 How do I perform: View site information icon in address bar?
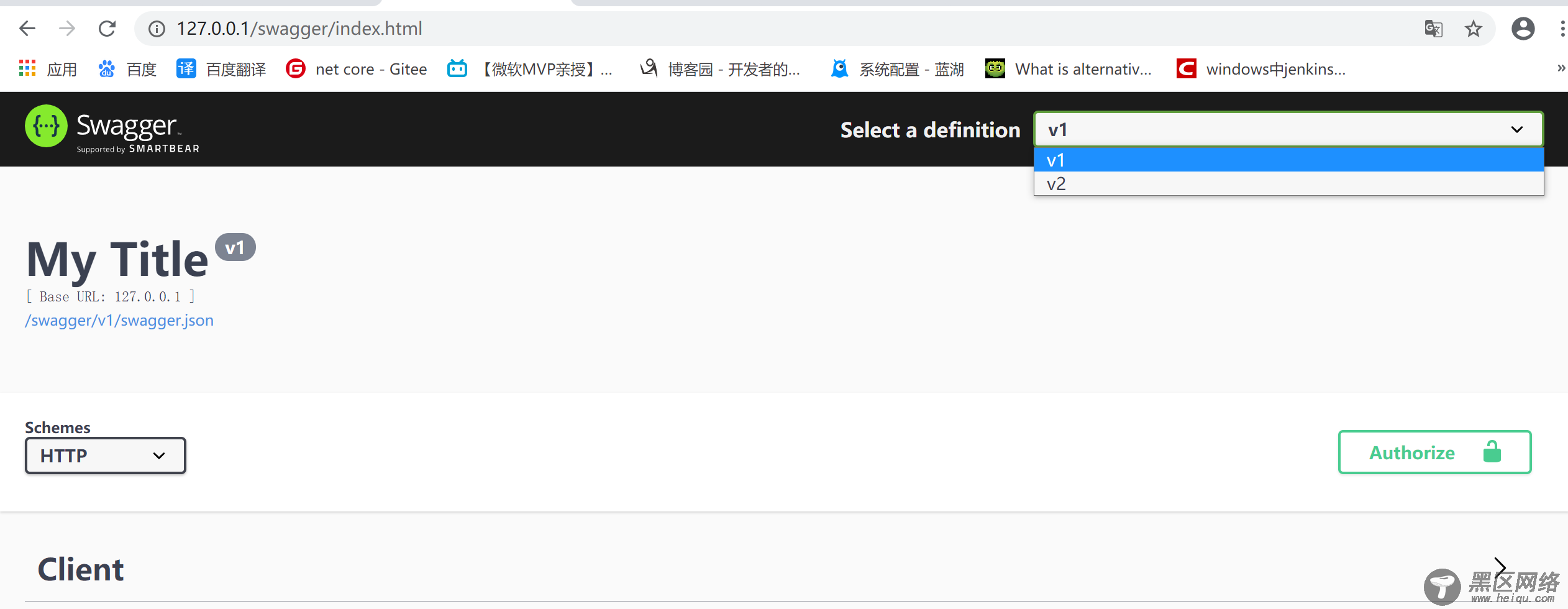tap(157, 29)
